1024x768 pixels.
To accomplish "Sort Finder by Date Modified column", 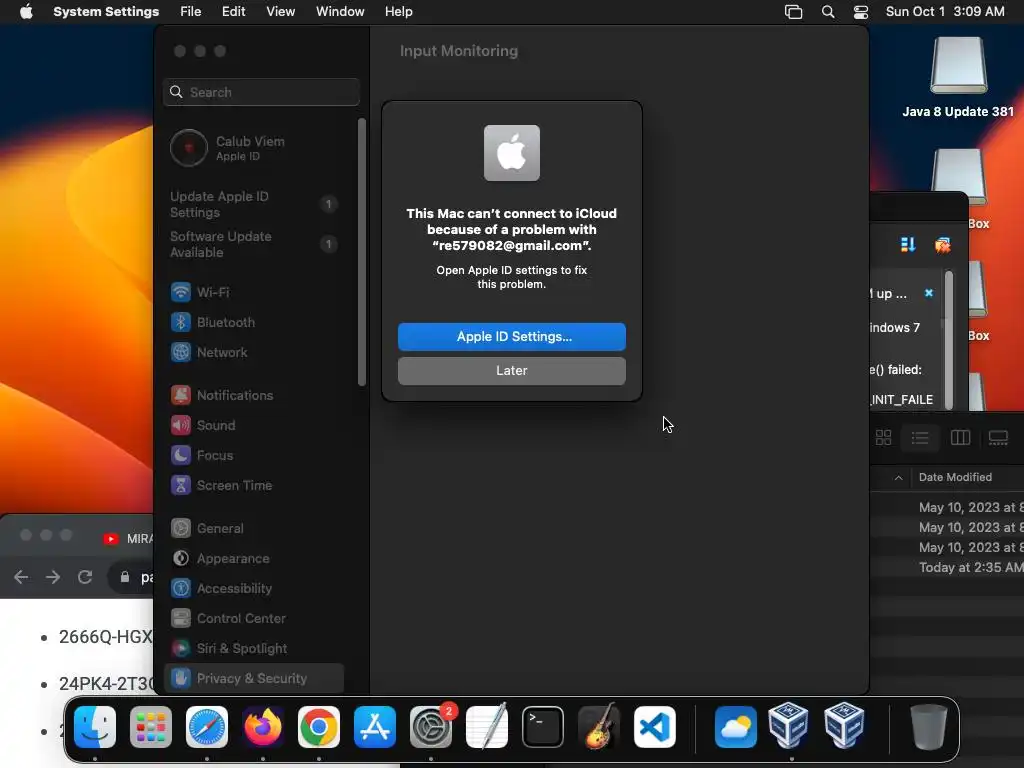I will pyautogui.click(x=955, y=477).
